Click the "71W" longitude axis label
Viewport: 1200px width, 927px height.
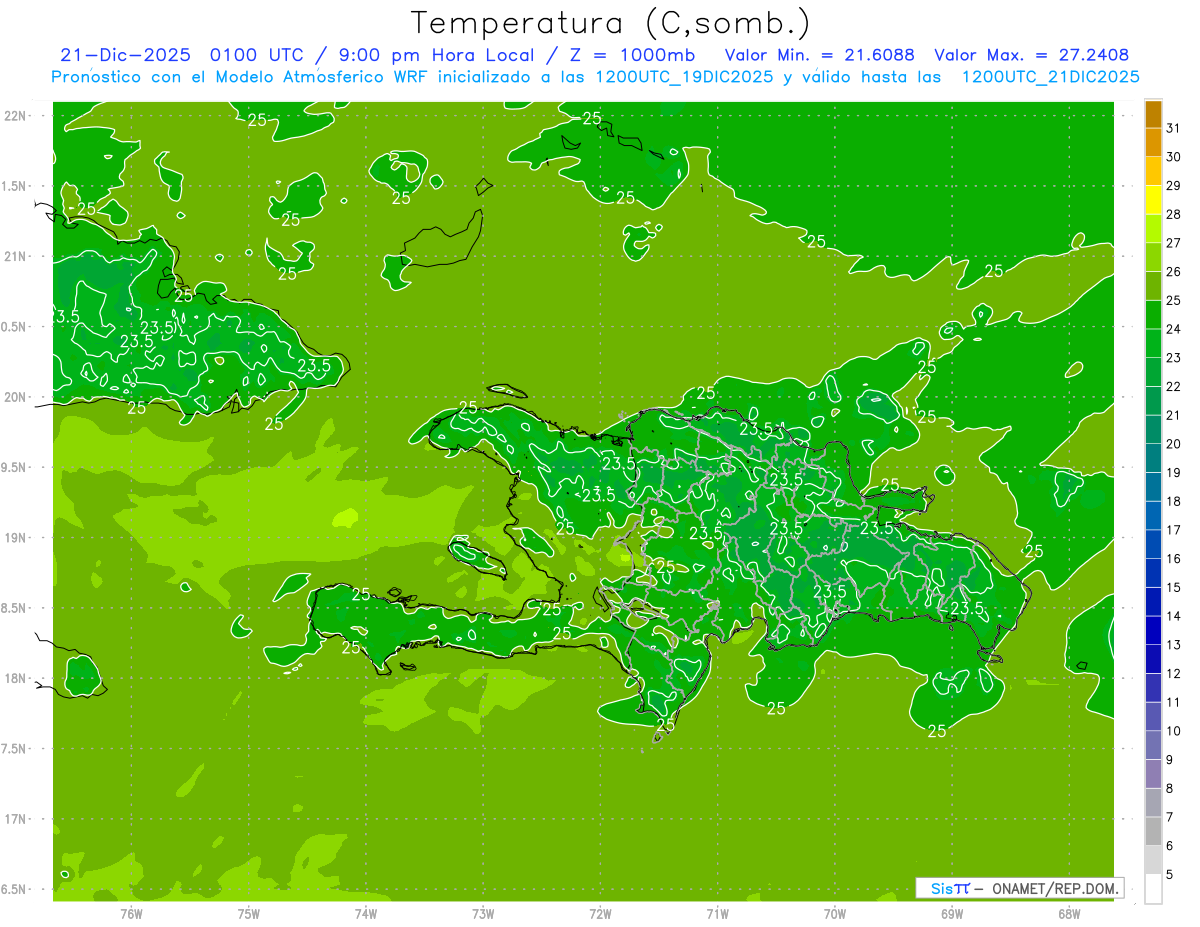(x=717, y=913)
